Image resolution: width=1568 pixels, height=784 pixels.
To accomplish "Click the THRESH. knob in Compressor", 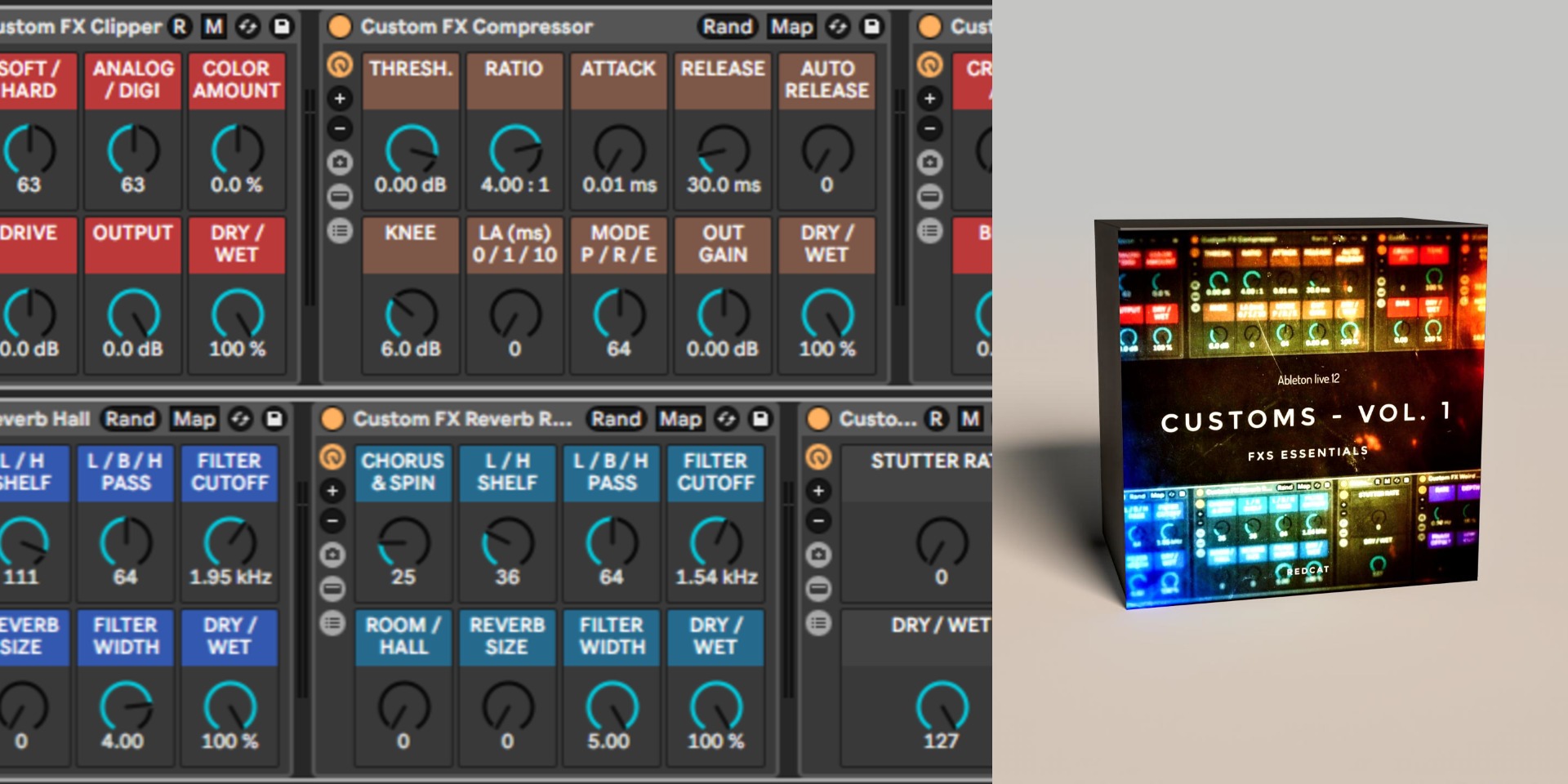I will point(411,151).
